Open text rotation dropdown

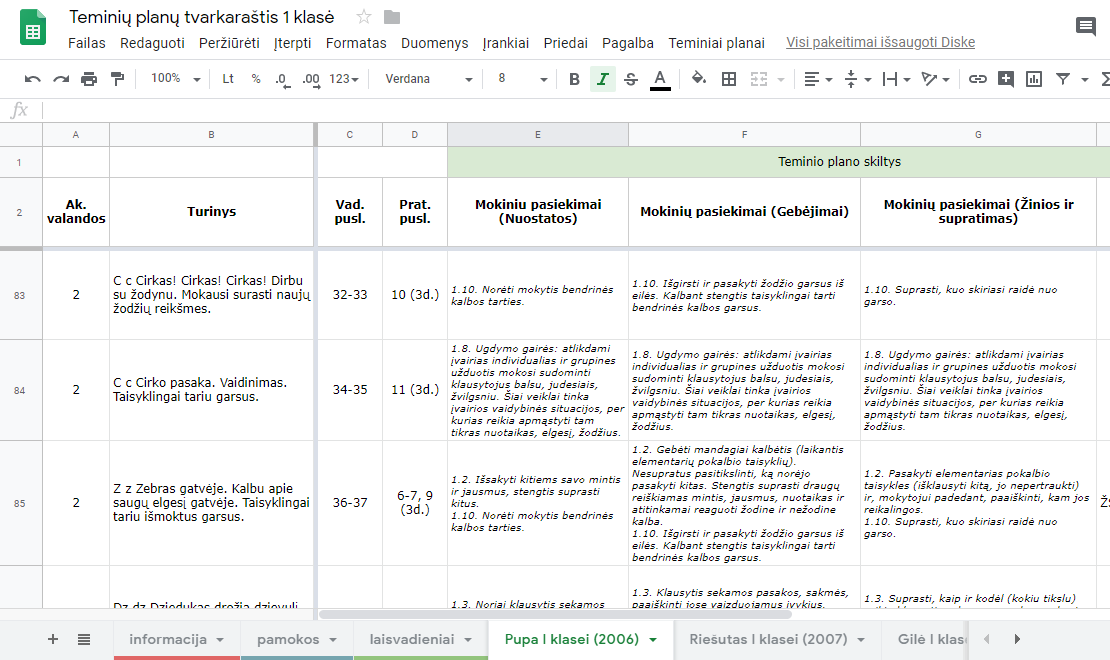click(x=935, y=79)
